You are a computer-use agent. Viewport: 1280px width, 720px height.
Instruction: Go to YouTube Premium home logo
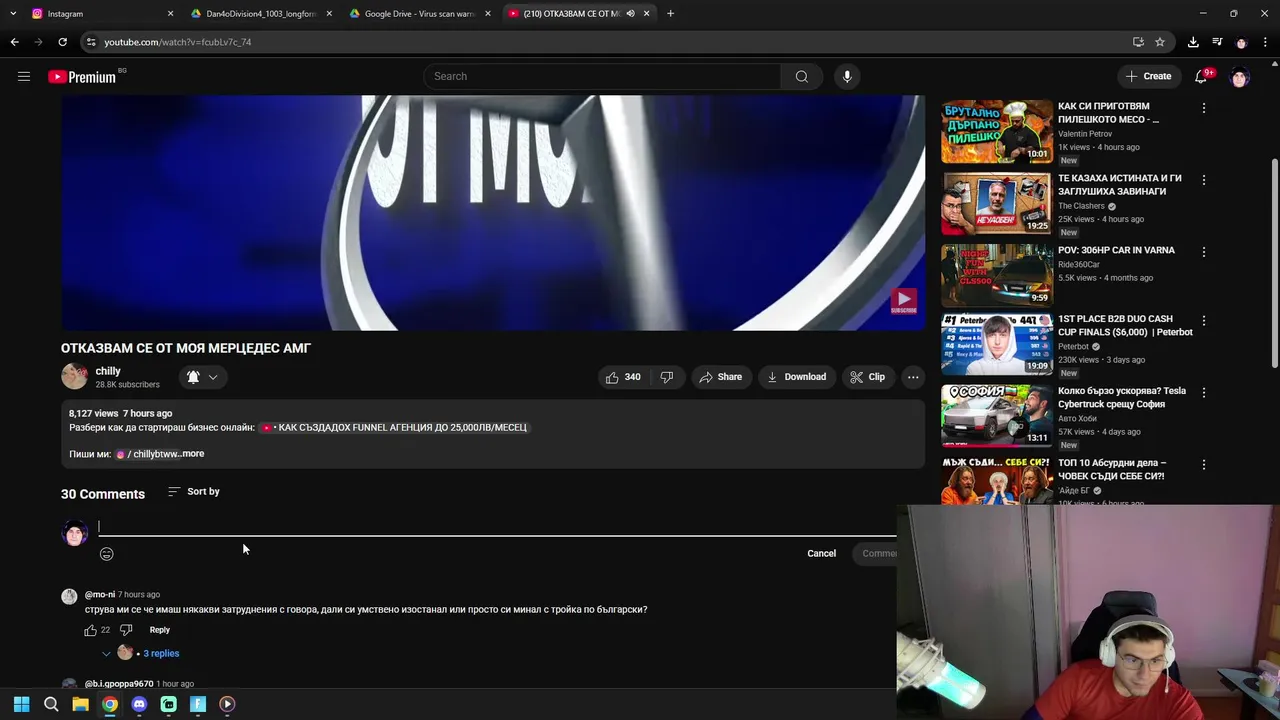[82, 77]
